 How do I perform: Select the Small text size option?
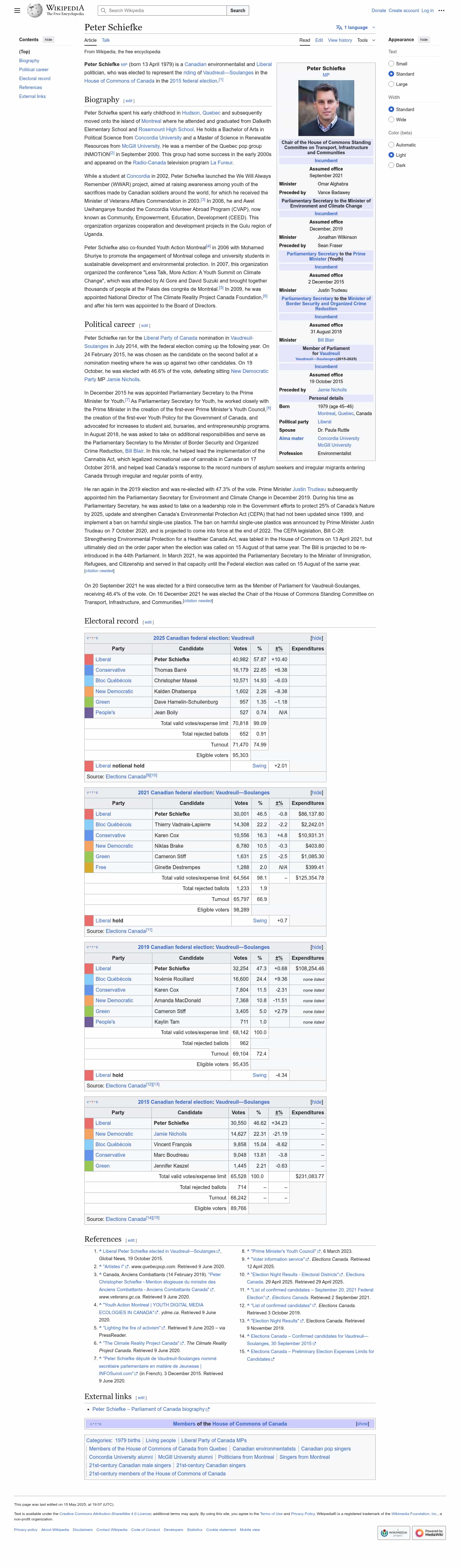(391, 63)
